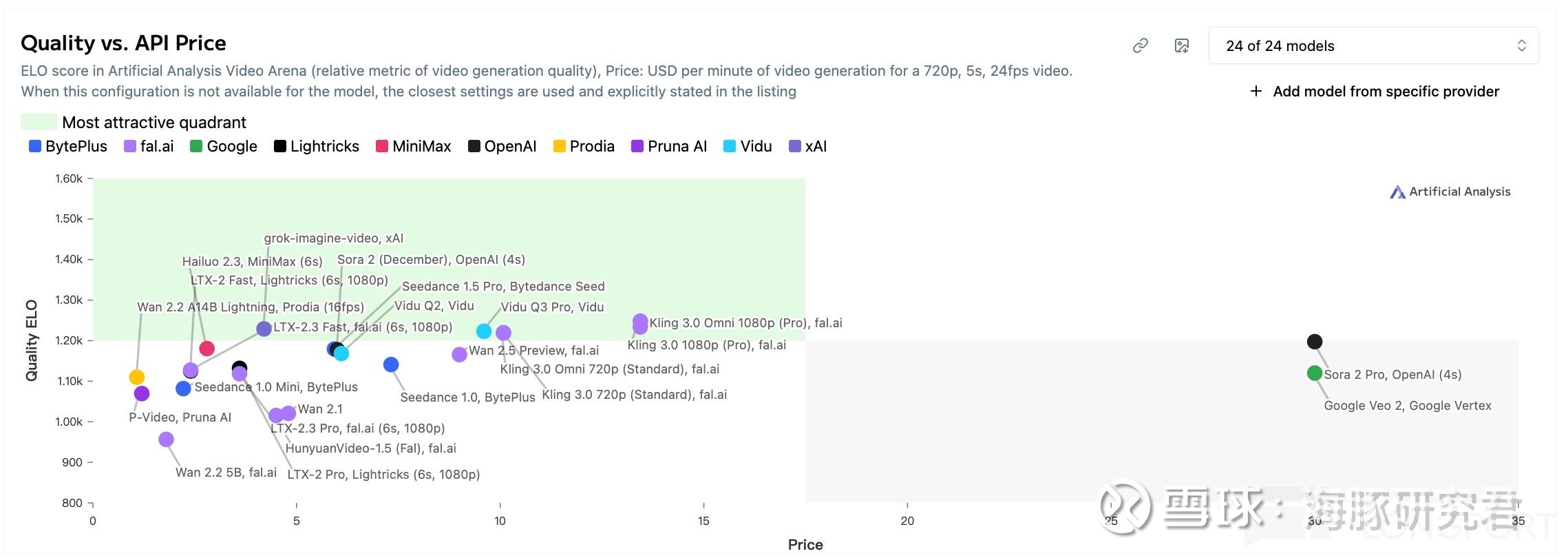Click the Sora 2 Pro black data point

coord(1315,341)
